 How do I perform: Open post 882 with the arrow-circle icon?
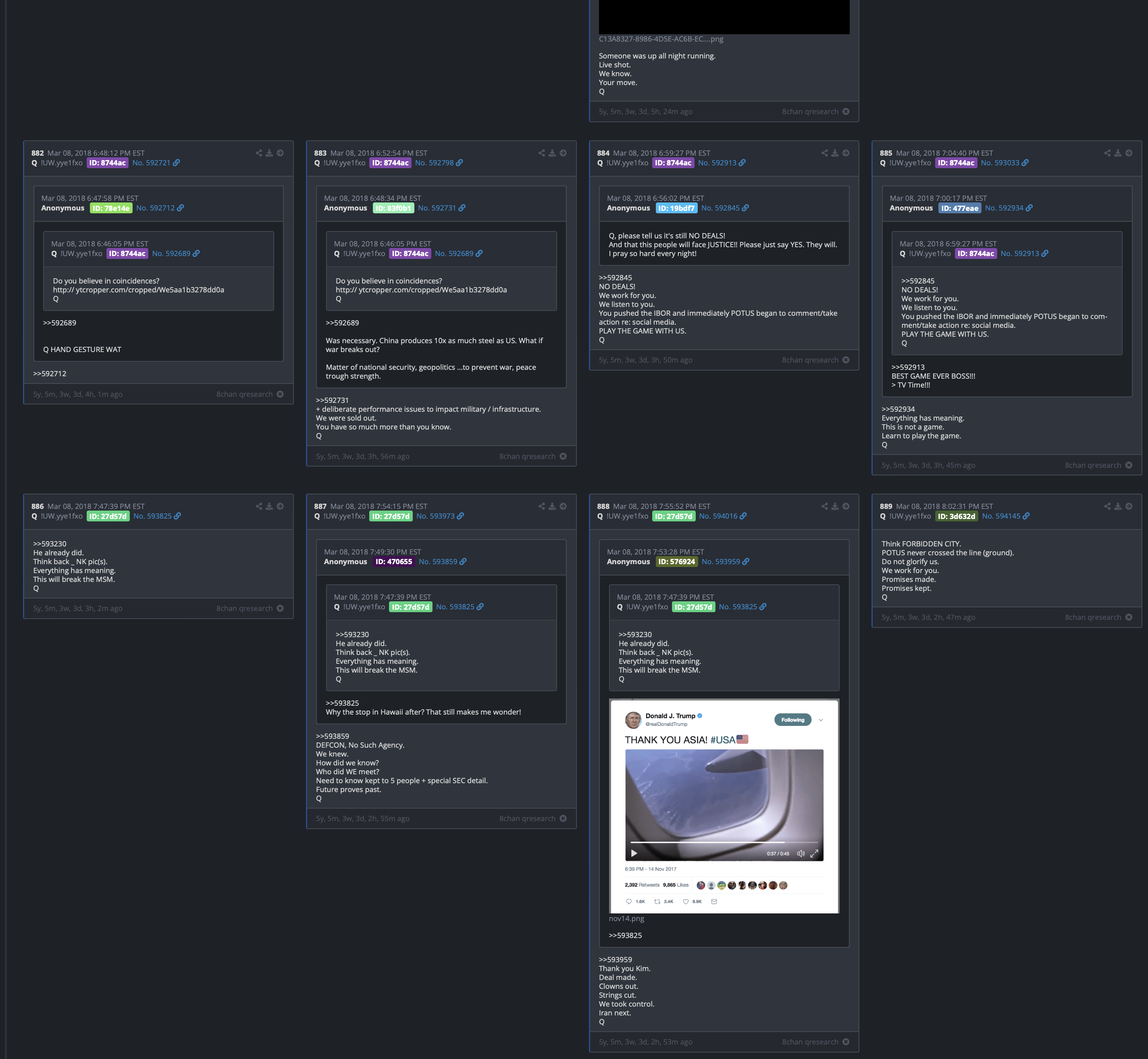(x=280, y=153)
